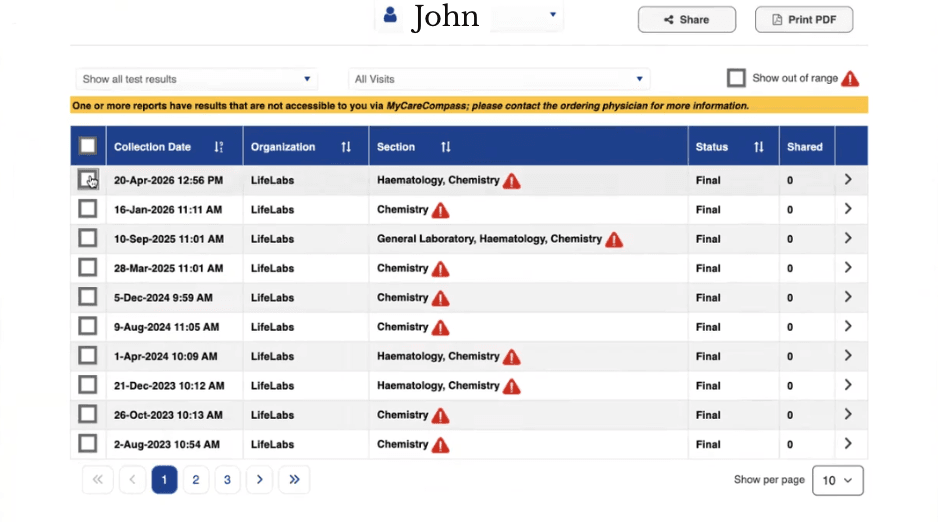The height and width of the screenshot is (522, 938).
Task: Expand the 28-Mar-2025 report with its chevron
Action: tap(848, 267)
